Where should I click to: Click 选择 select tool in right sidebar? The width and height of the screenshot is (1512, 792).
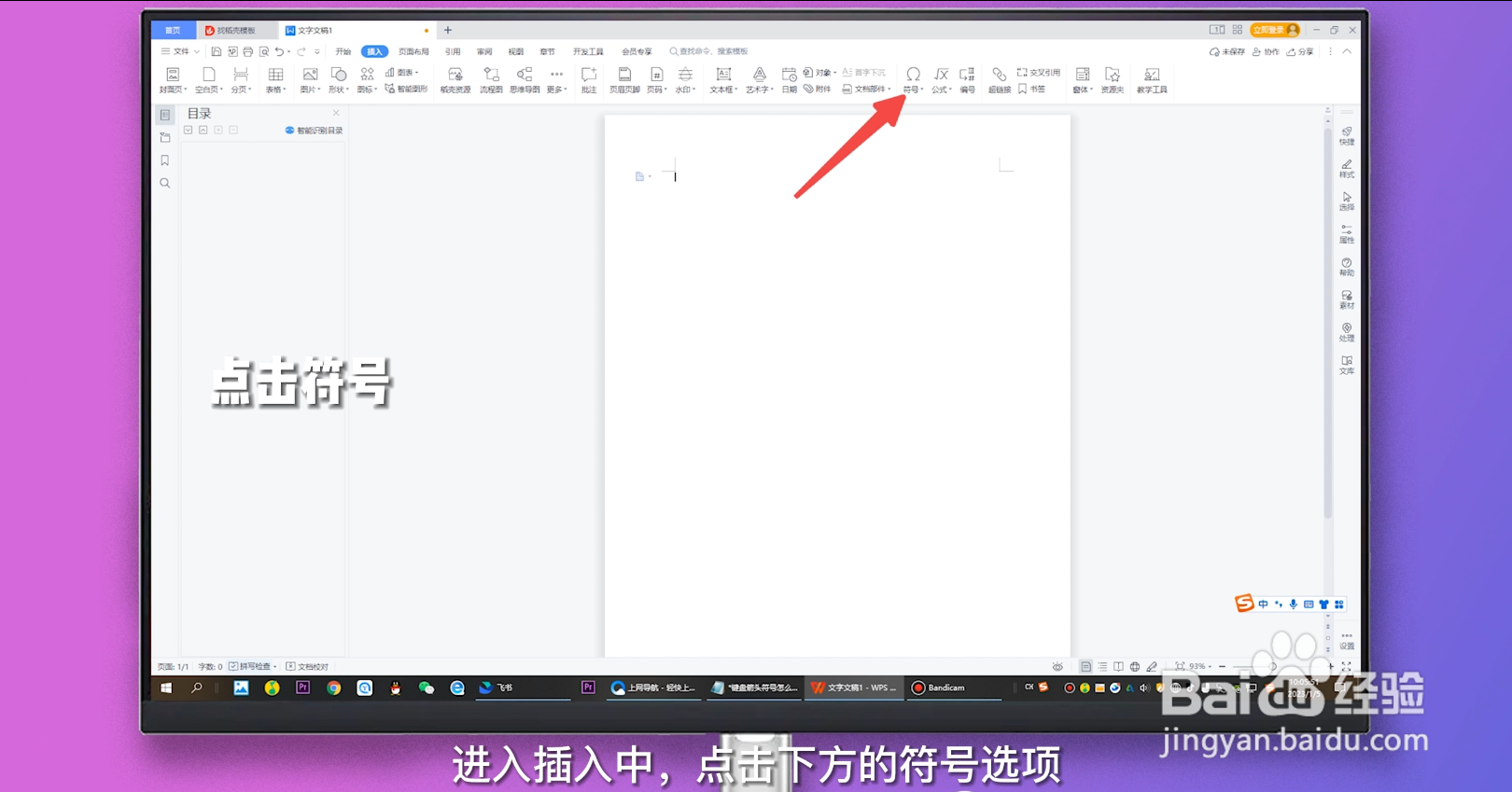tap(1347, 201)
